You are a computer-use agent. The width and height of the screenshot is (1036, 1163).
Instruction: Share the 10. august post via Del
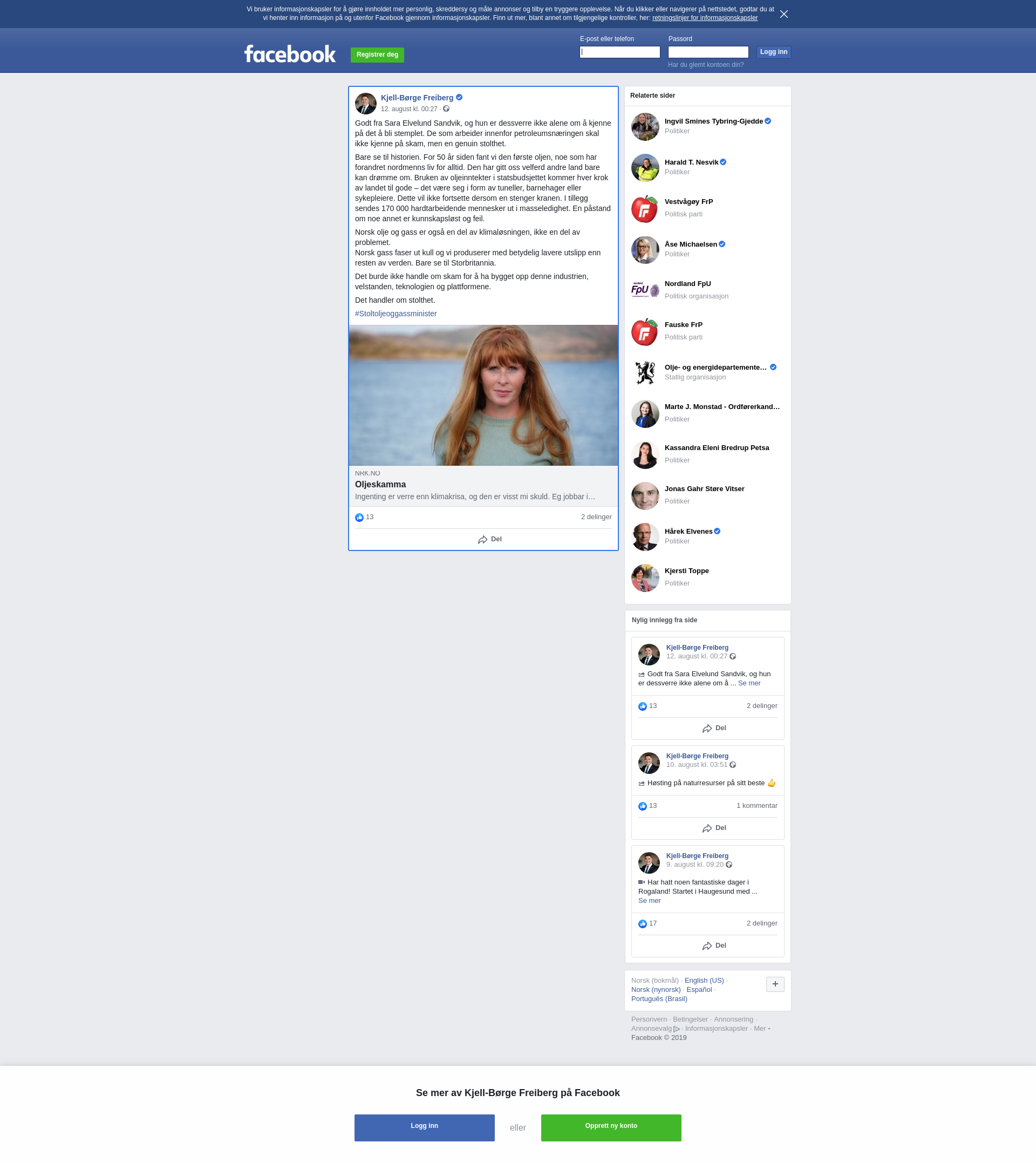[714, 828]
